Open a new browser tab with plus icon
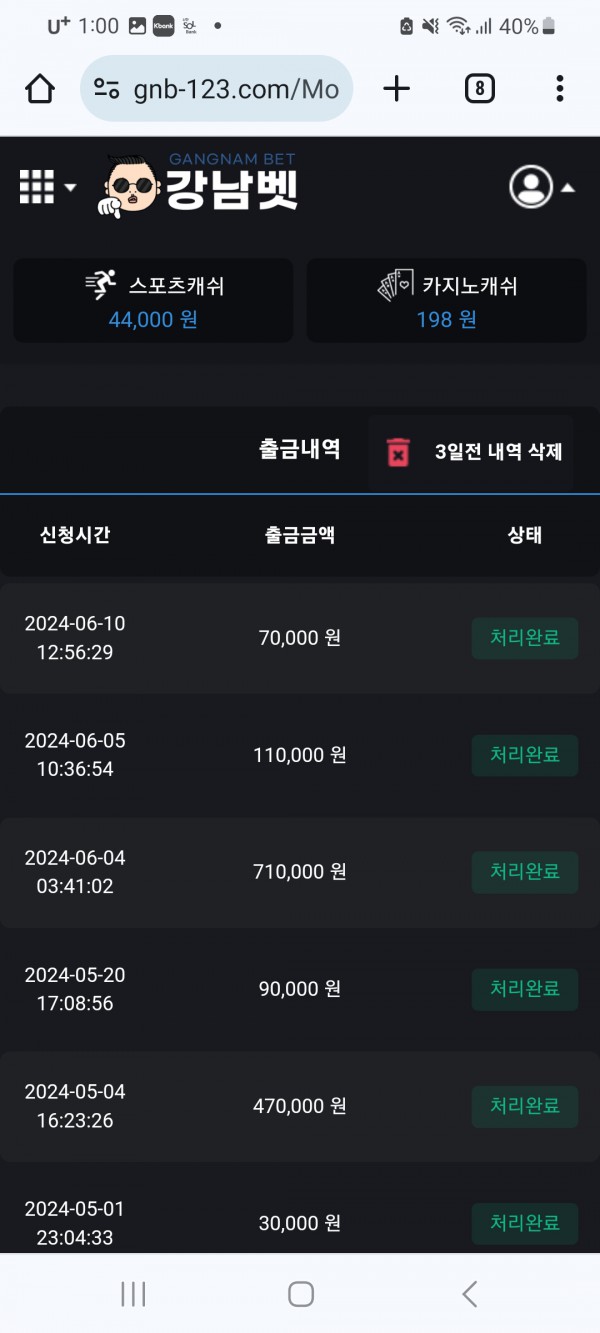Screen dimensions: 600x1333 (397, 90)
